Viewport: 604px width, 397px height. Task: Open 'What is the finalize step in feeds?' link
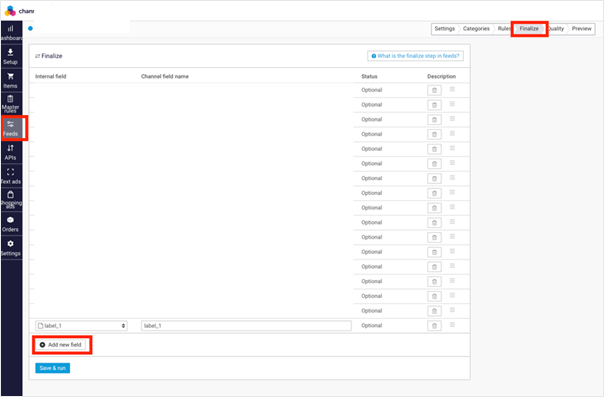(415, 56)
